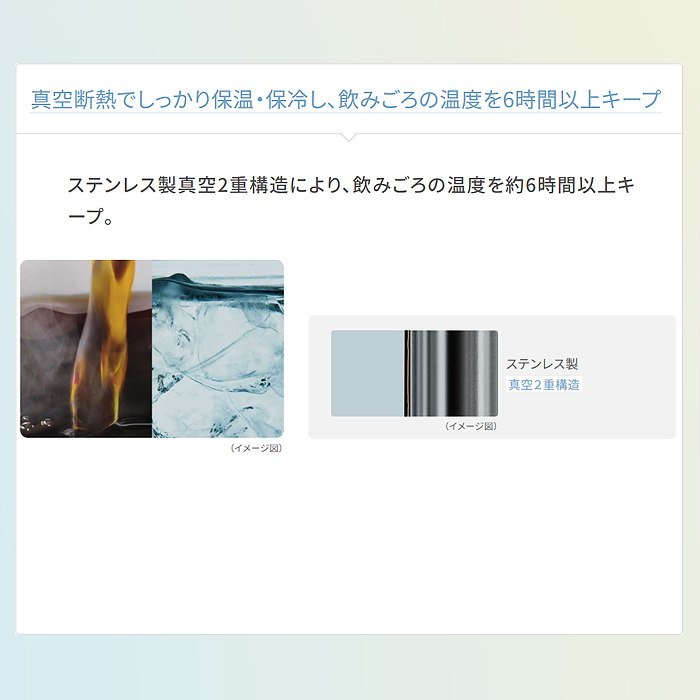Click the amber coffee stream in photo
The width and height of the screenshot is (700, 700).
[x=105, y=344]
